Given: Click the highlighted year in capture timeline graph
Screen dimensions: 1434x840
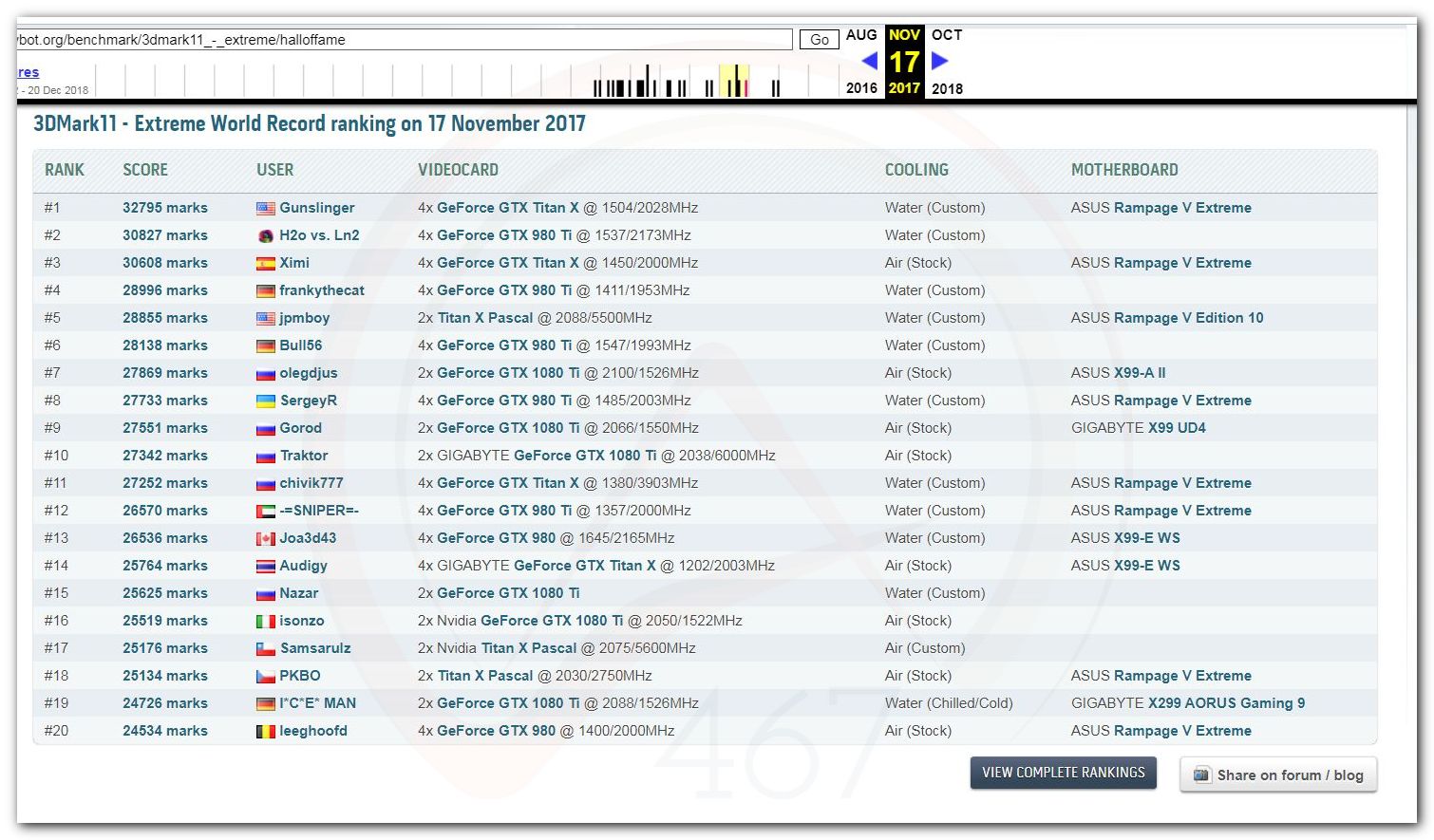Looking at the screenshot, I should pyautogui.click(x=734, y=81).
